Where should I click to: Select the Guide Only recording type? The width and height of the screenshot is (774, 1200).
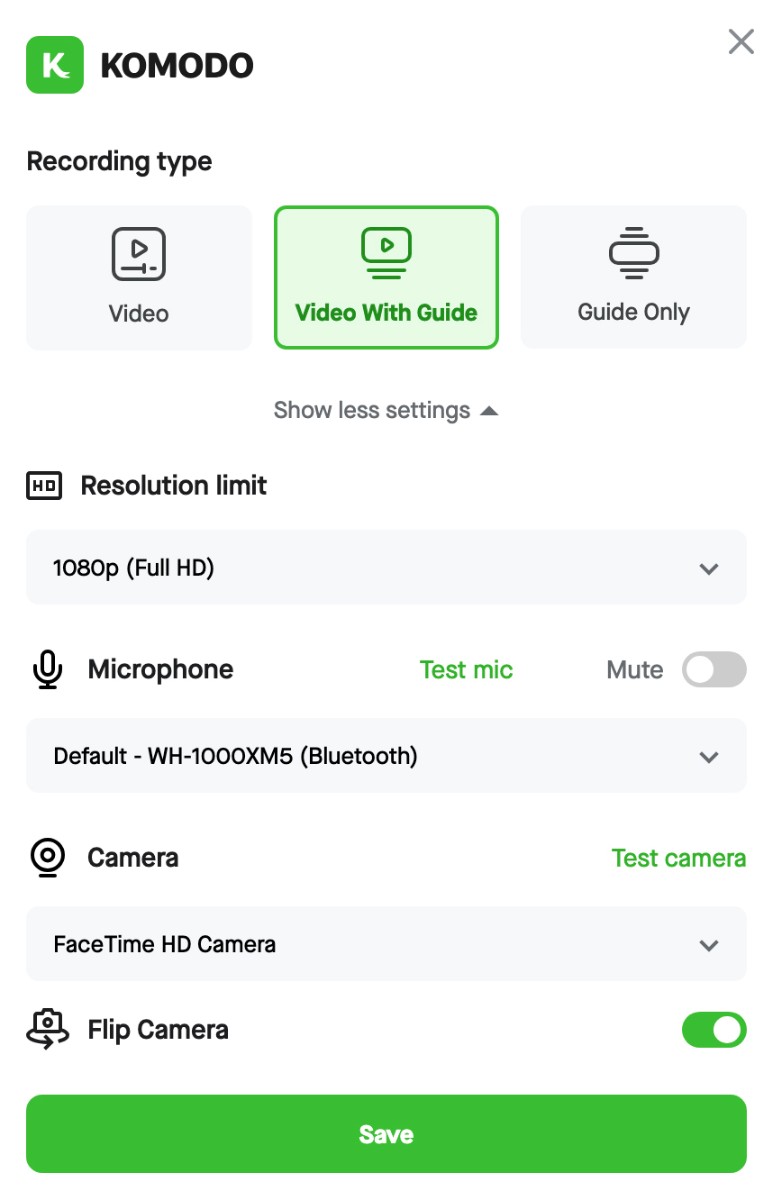tap(634, 278)
